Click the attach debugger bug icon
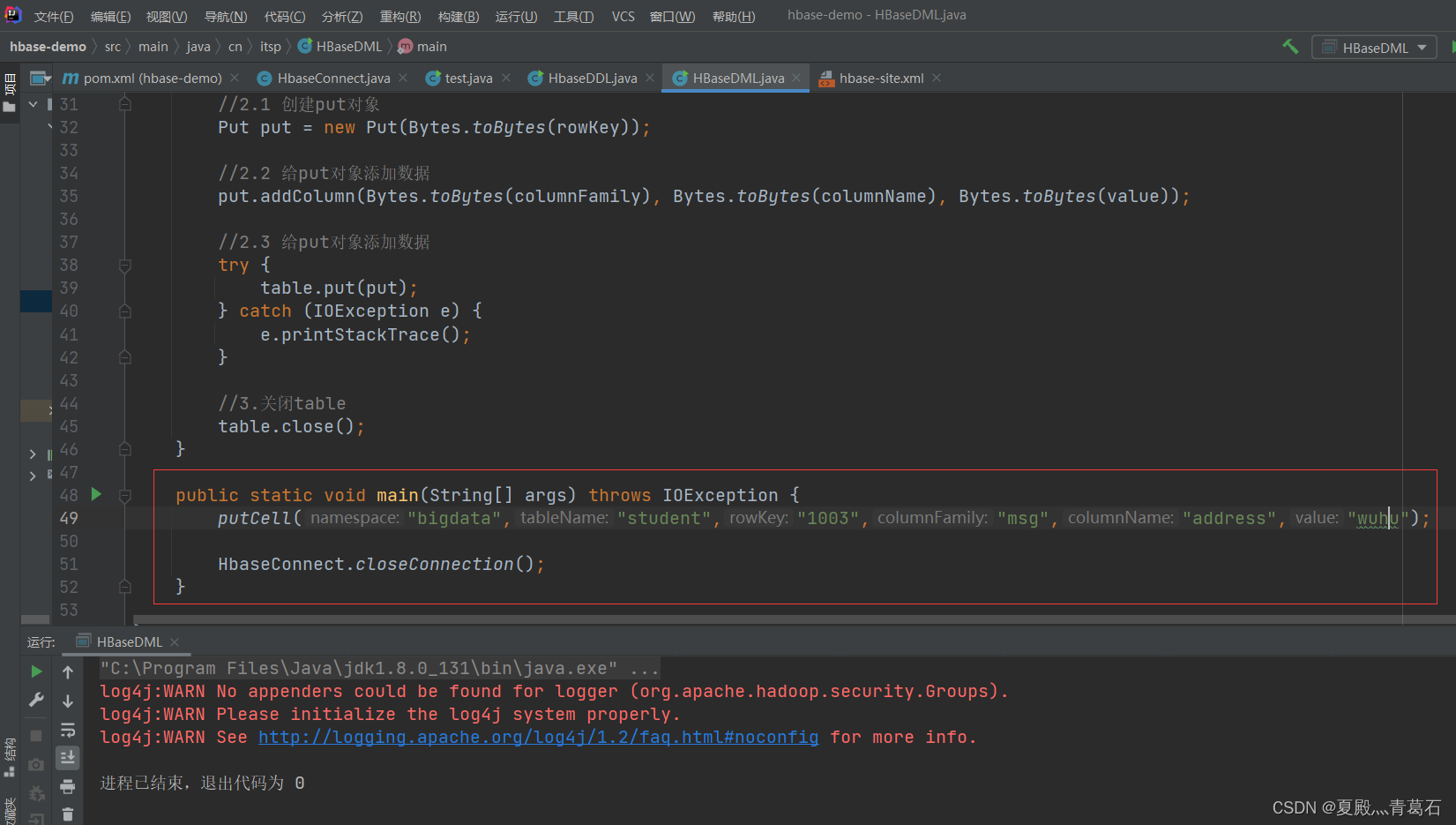1456x825 pixels. tap(36, 793)
